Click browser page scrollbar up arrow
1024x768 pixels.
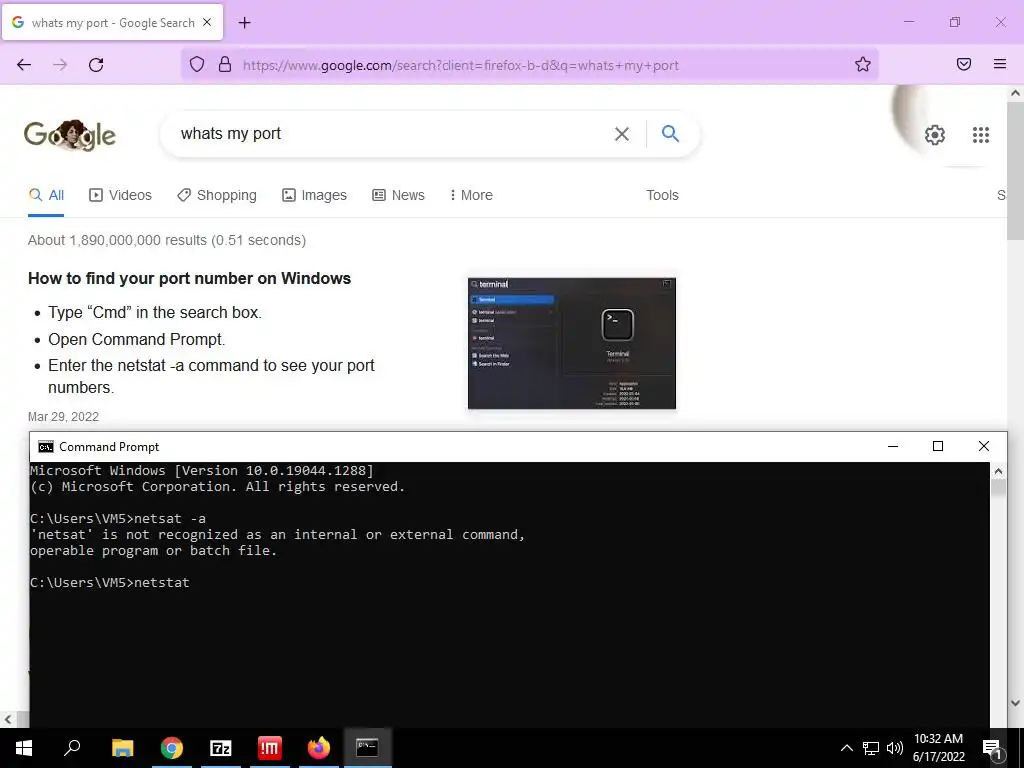1015,93
